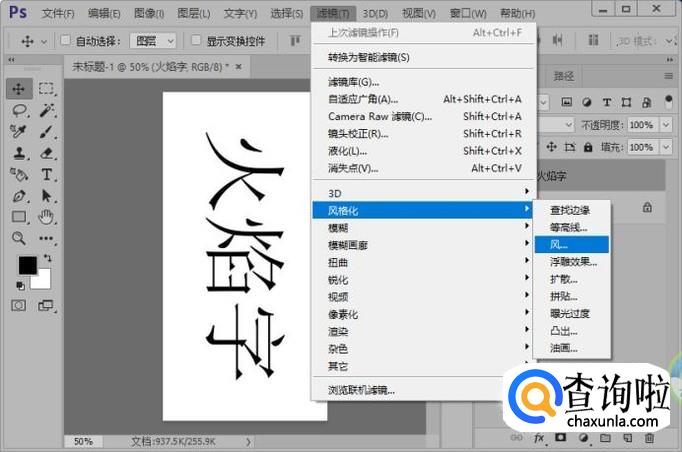The height and width of the screenshot is (452, 682).
Task: Choose 风... in the stylize submenu
Action: [572, 244]
